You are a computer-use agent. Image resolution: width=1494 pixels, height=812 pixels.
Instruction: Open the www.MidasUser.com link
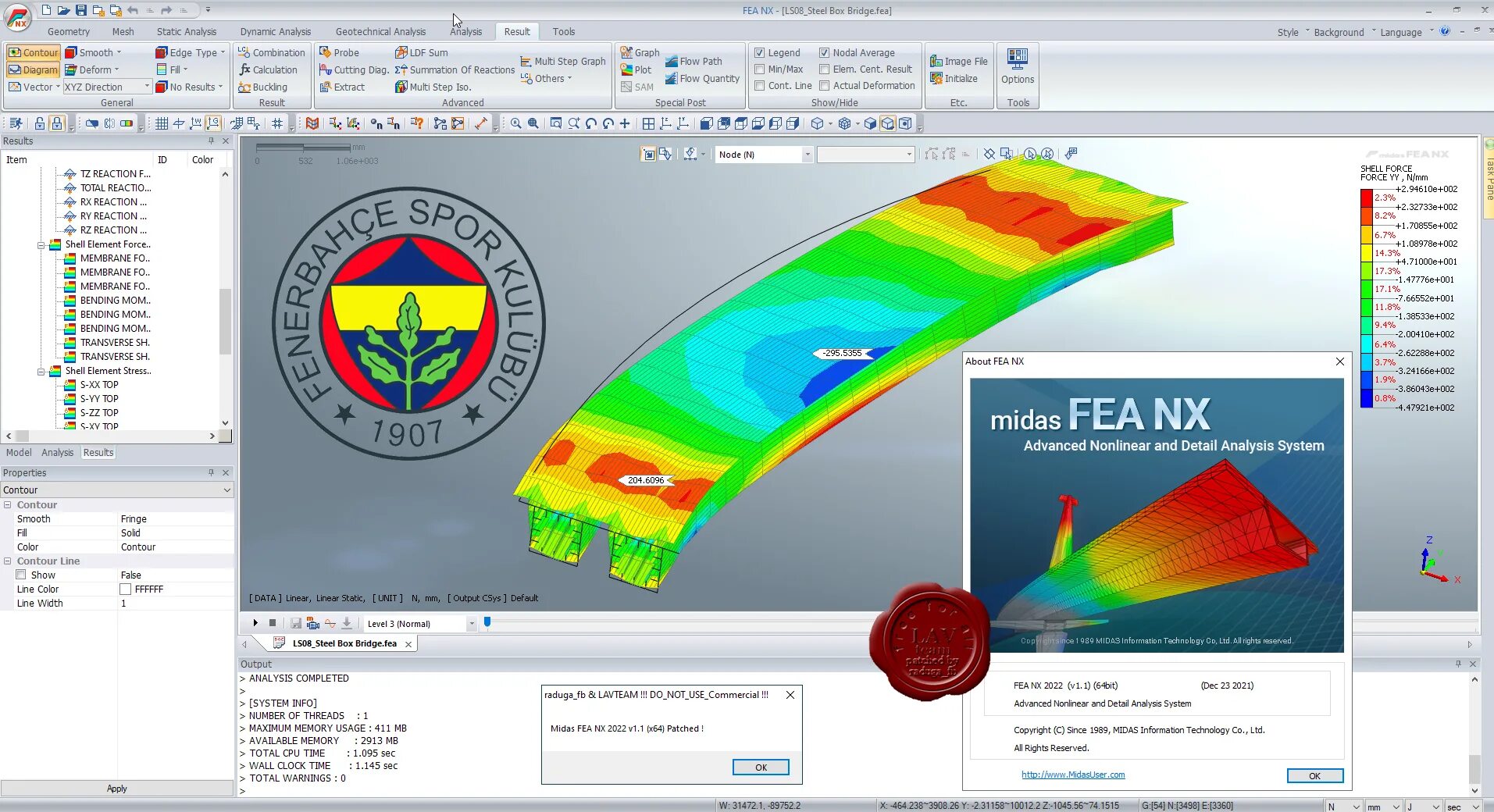coord(1073,775)
